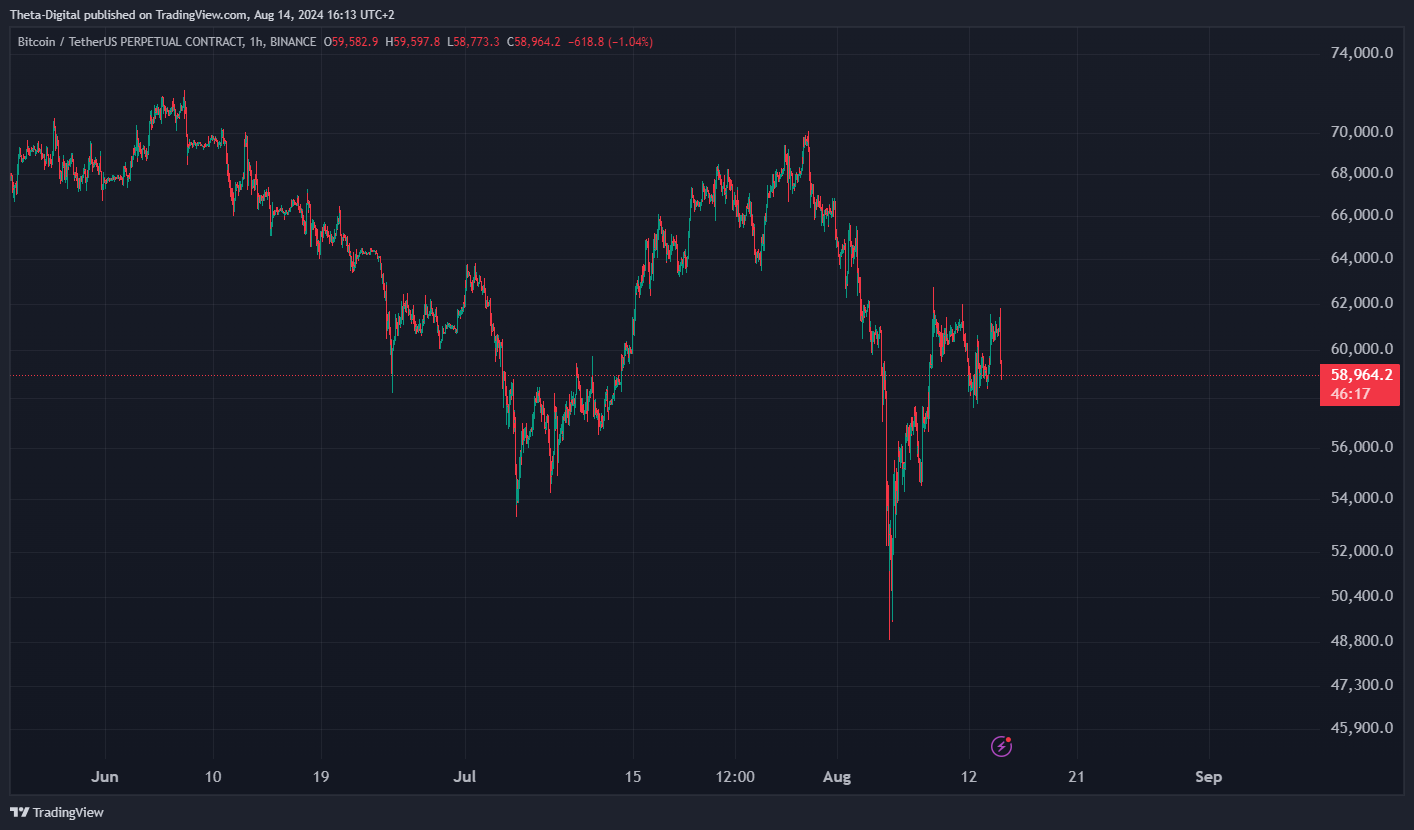Click the high value H59,597.8
This screenshot has width=1414, height=830.
413,42
